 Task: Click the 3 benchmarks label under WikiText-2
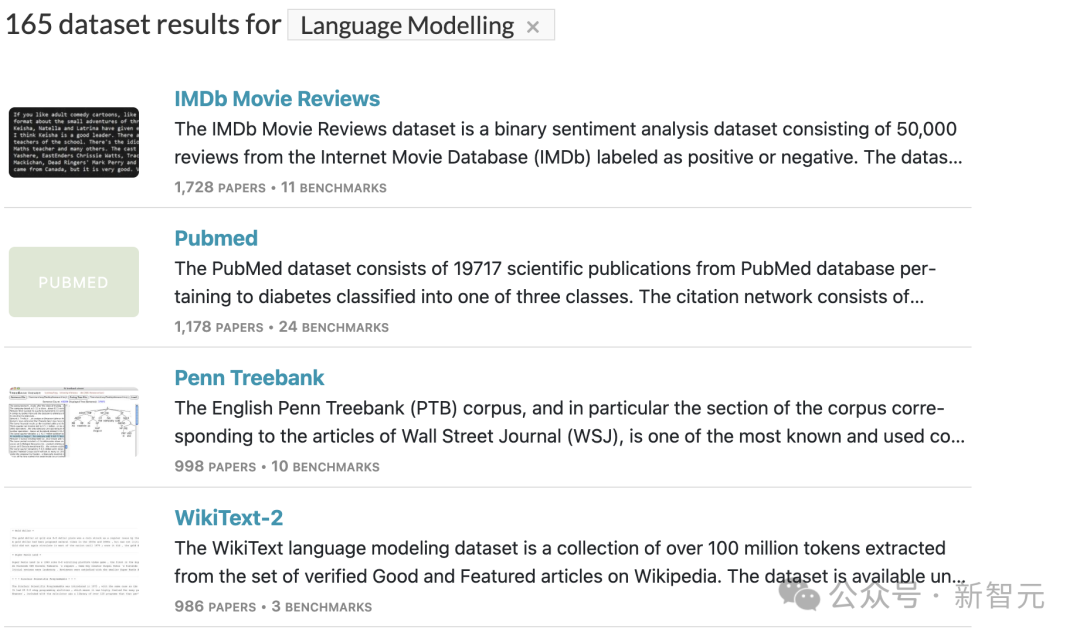pos(322,607)
